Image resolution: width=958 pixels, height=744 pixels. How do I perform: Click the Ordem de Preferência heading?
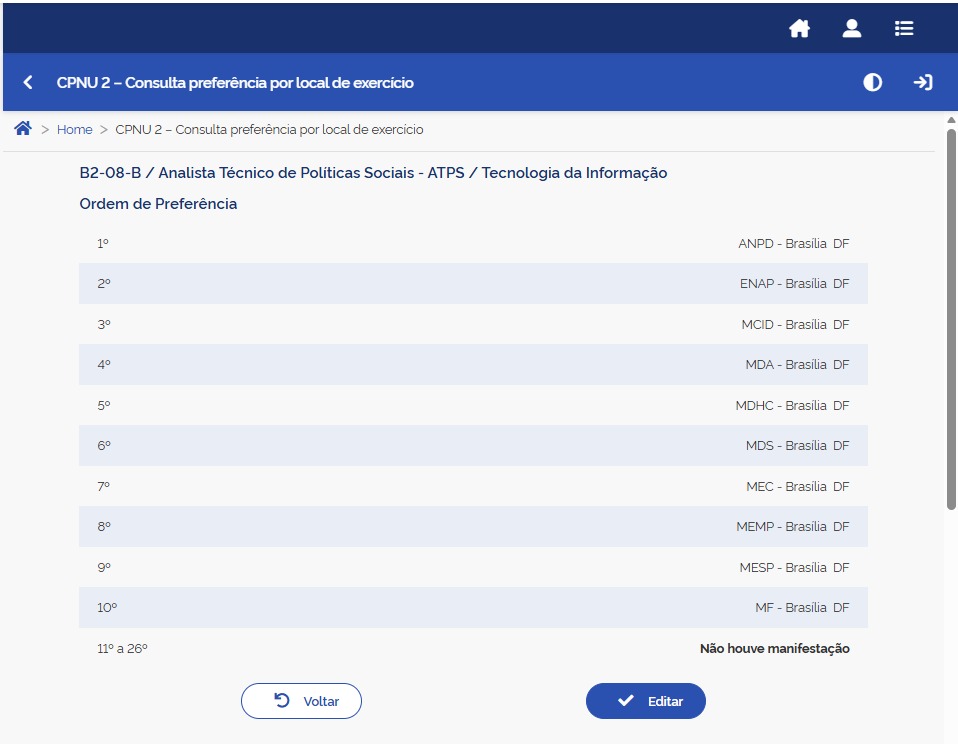coord(158,203)
